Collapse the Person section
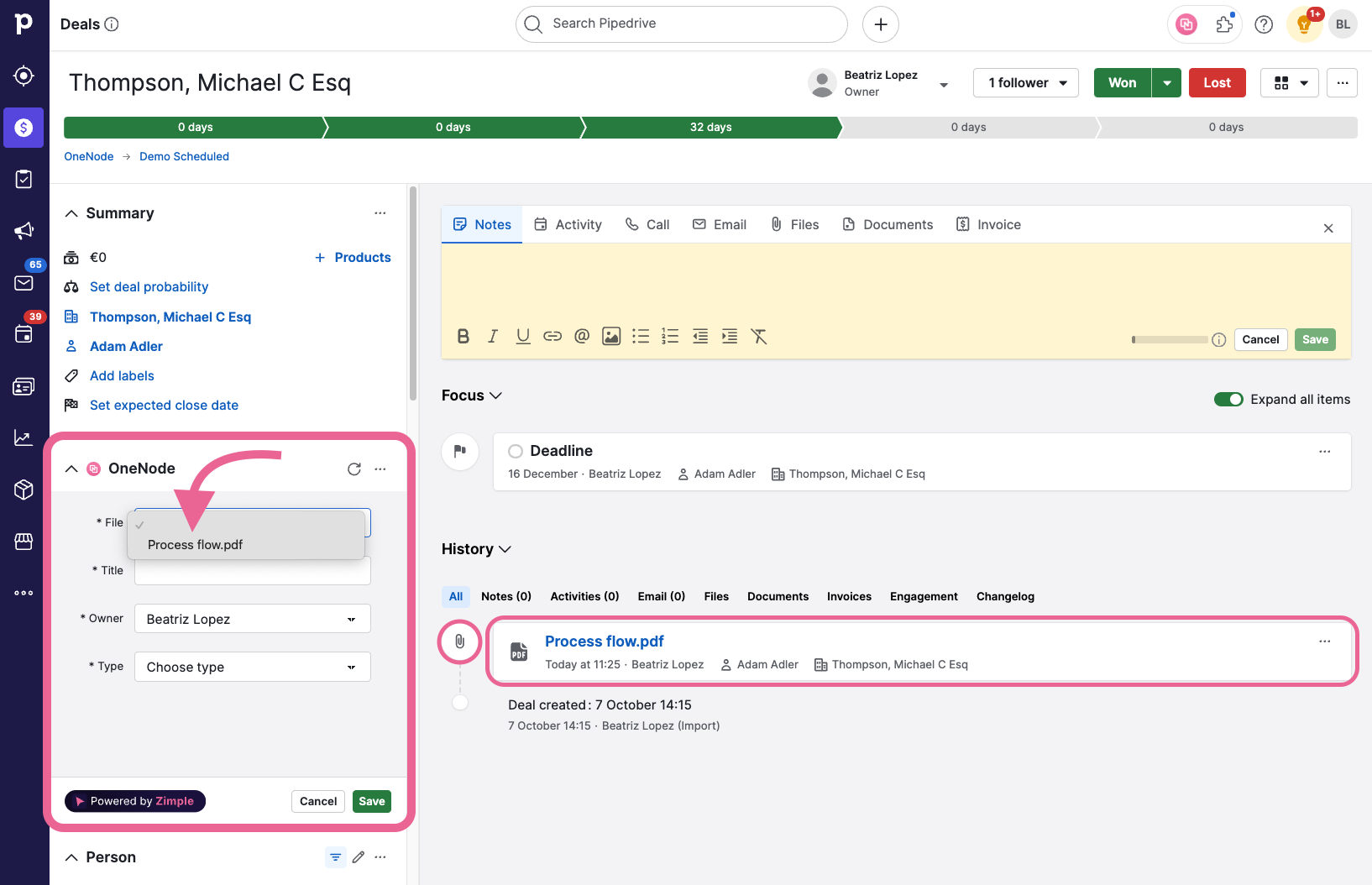The width and height of the screenshot is (1372, 885). point(71,857)
